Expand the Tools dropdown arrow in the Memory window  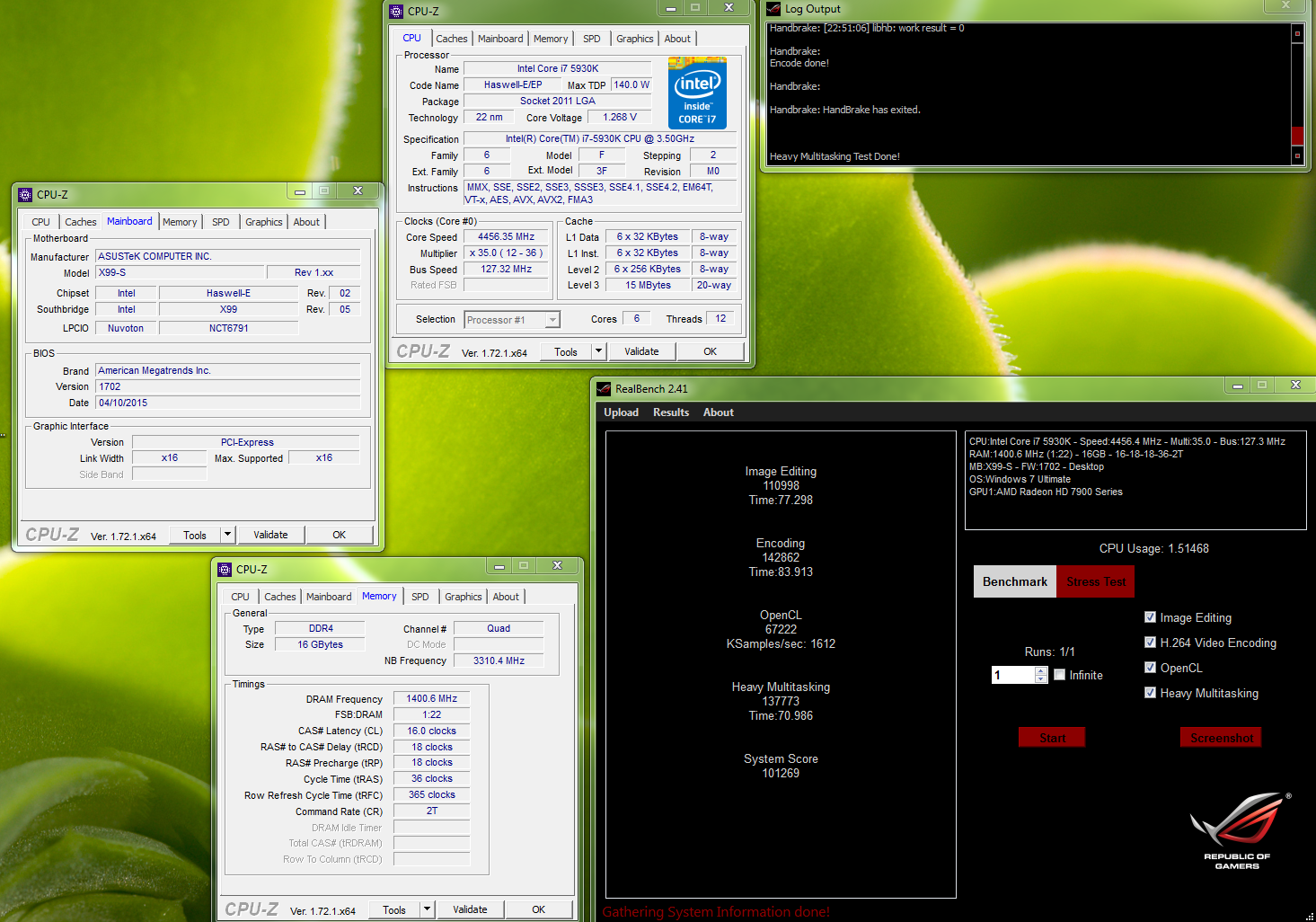click(428, 909)
